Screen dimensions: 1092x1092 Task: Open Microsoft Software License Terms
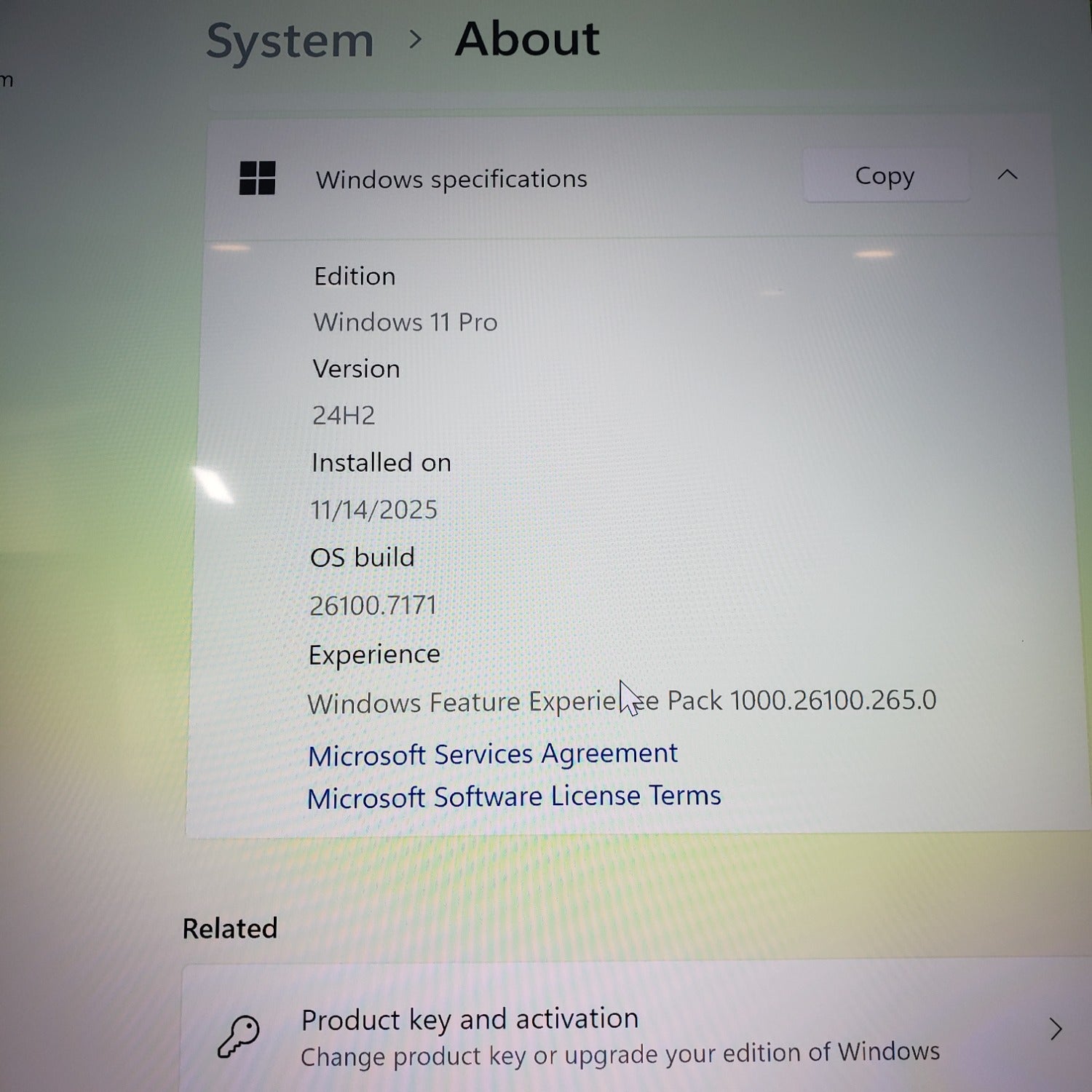point(514,796)
